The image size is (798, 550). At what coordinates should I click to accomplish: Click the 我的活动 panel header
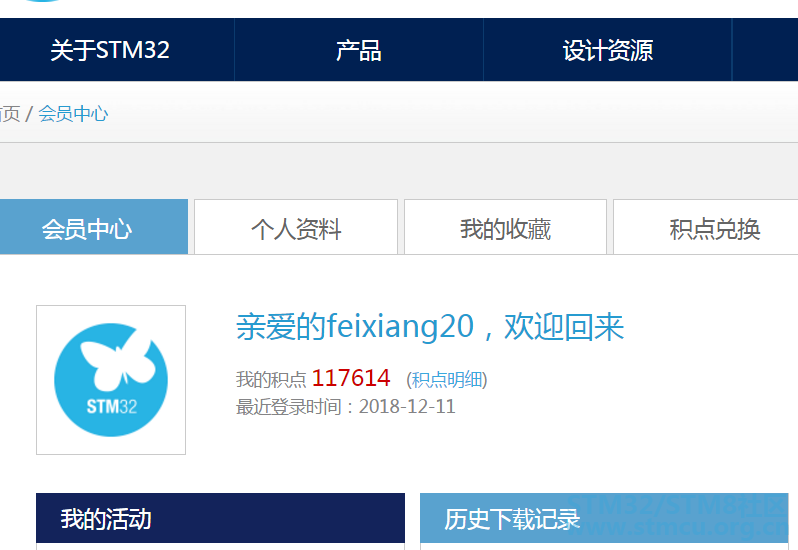pos(220,518)
